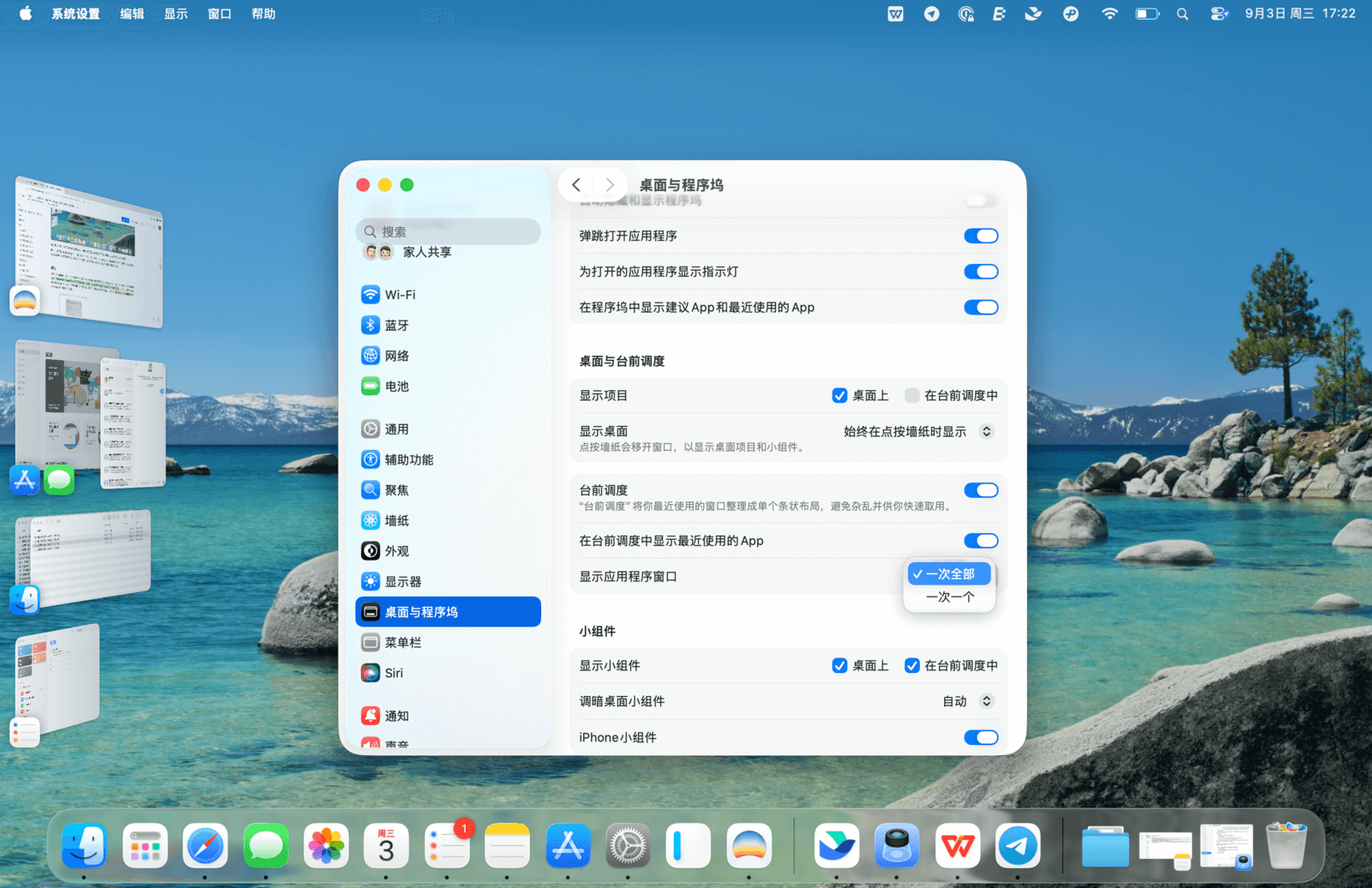Viewport: 1372px width, 888px height.
Task: Check 在台前调度中 for 显示项目
Action: (912, 395)
